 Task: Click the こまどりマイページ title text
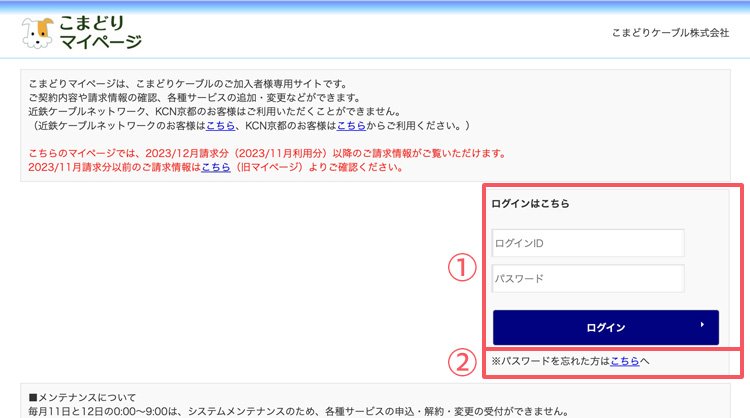[100, 33]
